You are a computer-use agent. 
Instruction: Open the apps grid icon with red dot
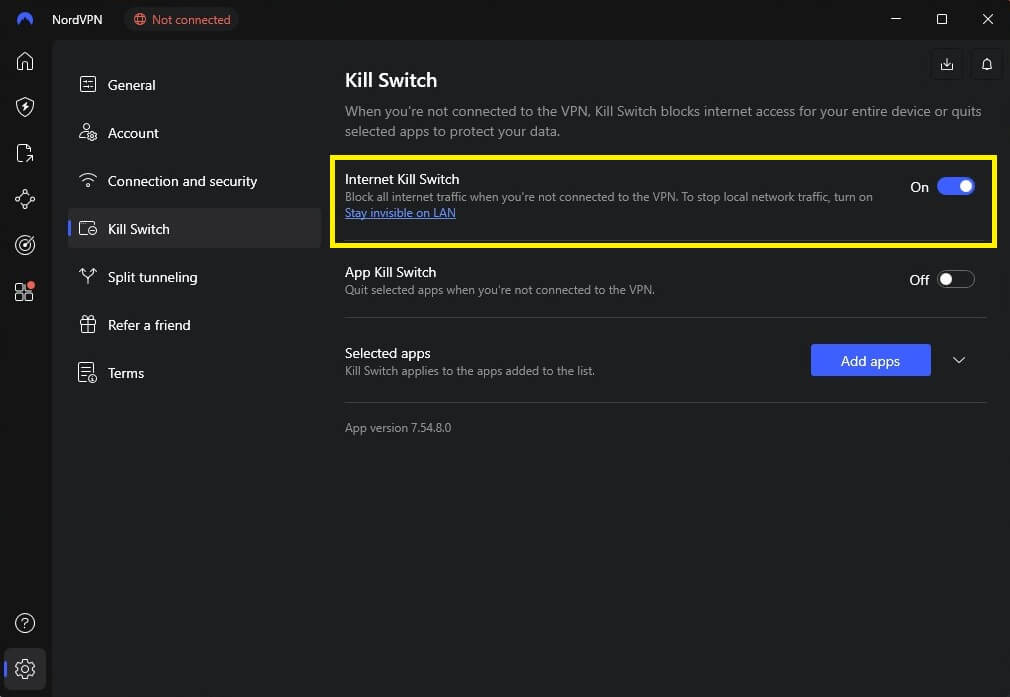pos(25,291)
